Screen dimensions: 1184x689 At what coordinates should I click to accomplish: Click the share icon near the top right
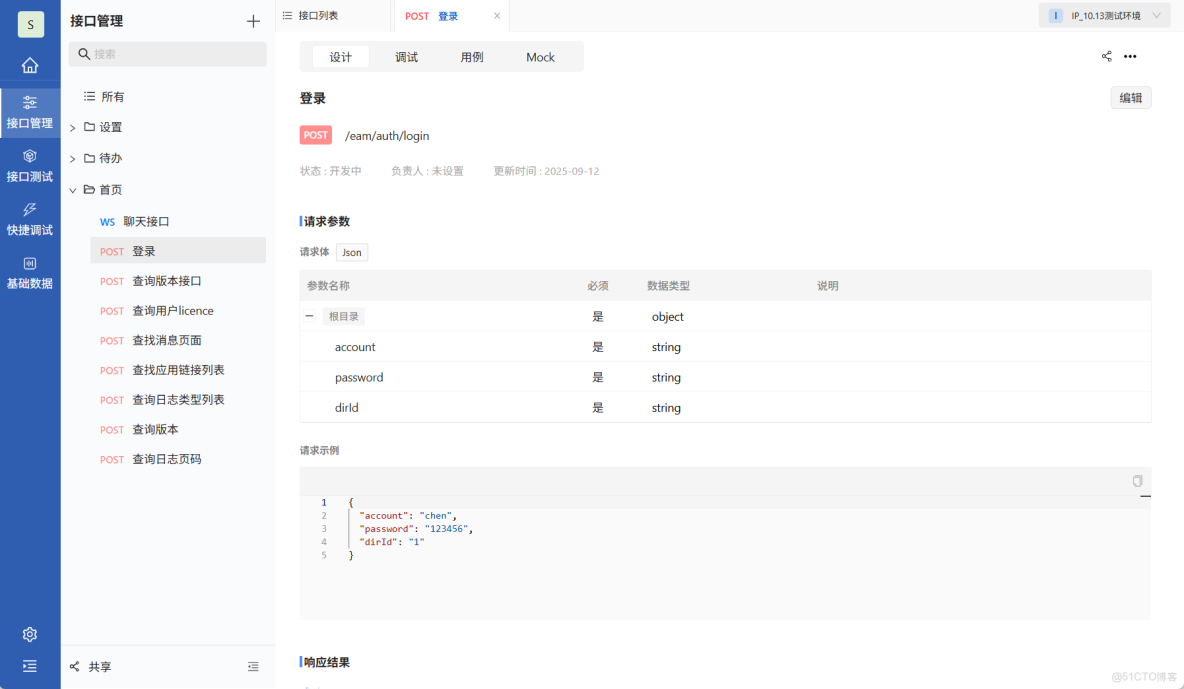[1106, 57]
